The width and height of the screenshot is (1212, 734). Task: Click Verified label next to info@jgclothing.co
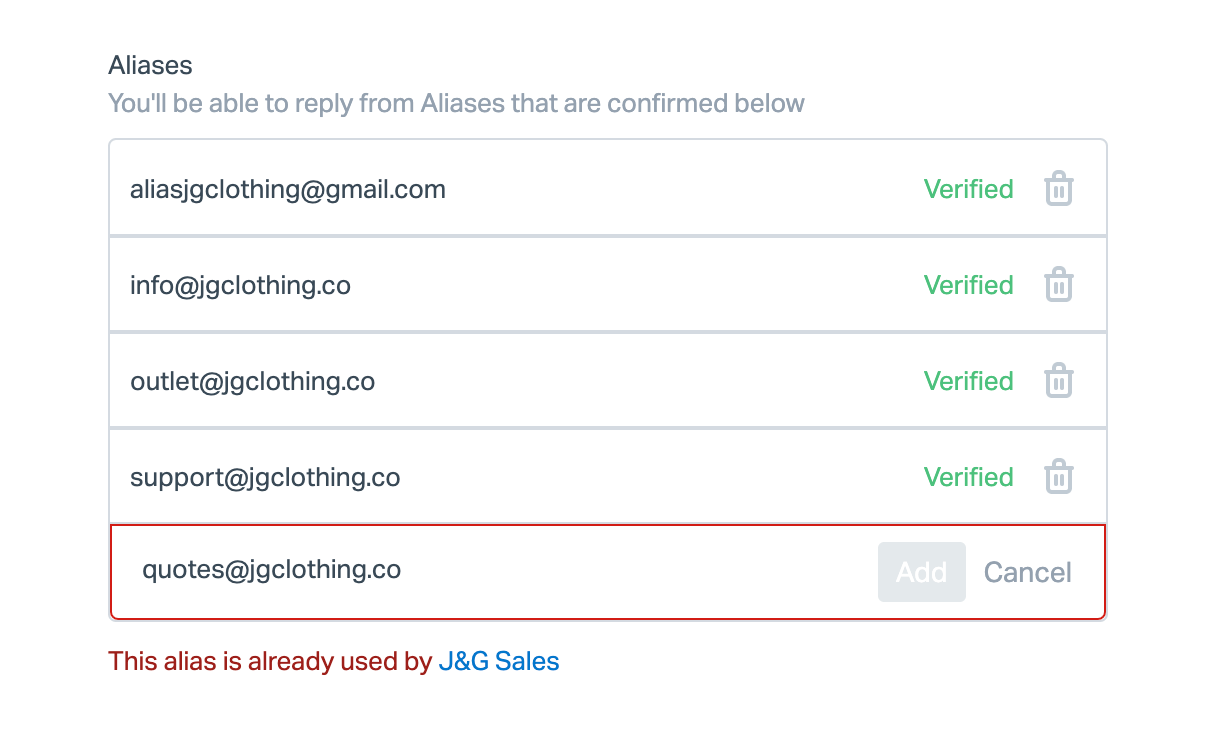pyautogui.click(x=968, y=285)
